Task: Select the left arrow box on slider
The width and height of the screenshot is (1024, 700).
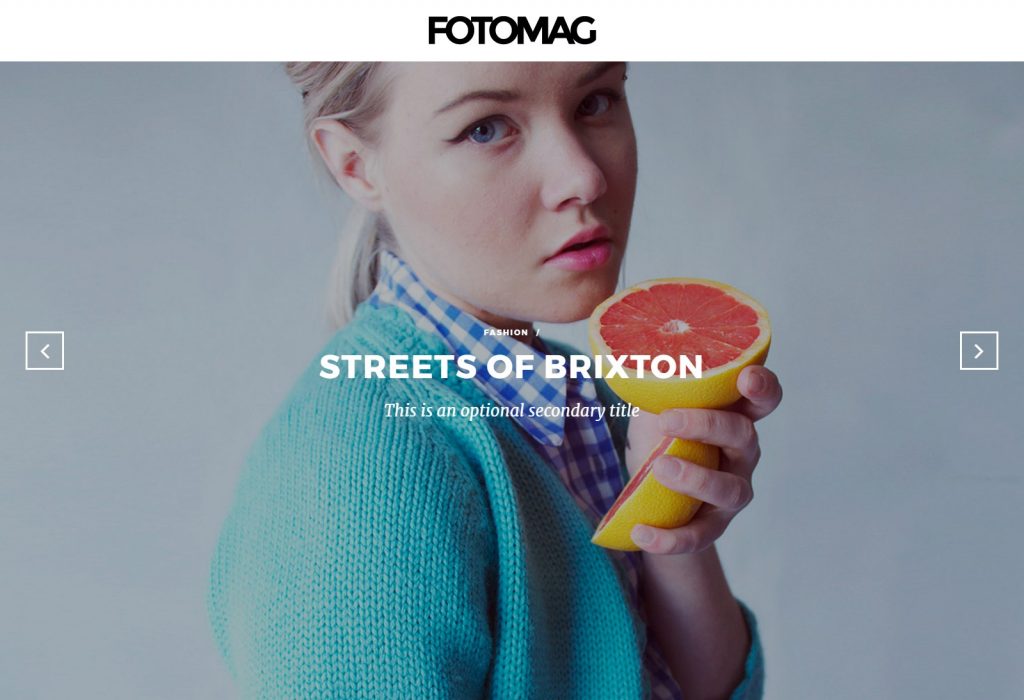Action: point(44,351)
